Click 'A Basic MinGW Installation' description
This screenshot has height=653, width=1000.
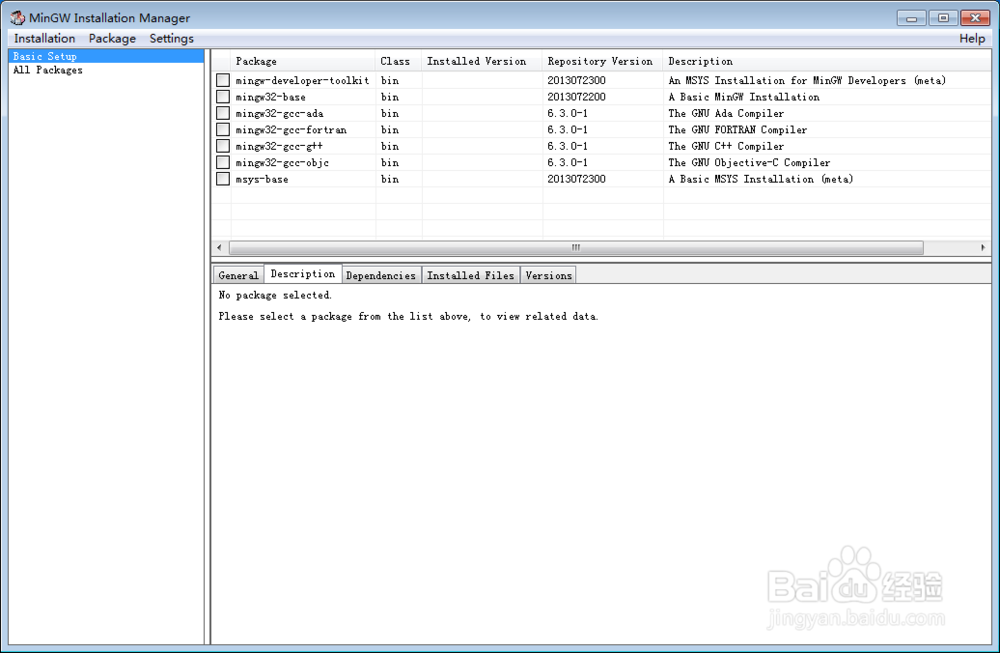click(x=744, y=97)
